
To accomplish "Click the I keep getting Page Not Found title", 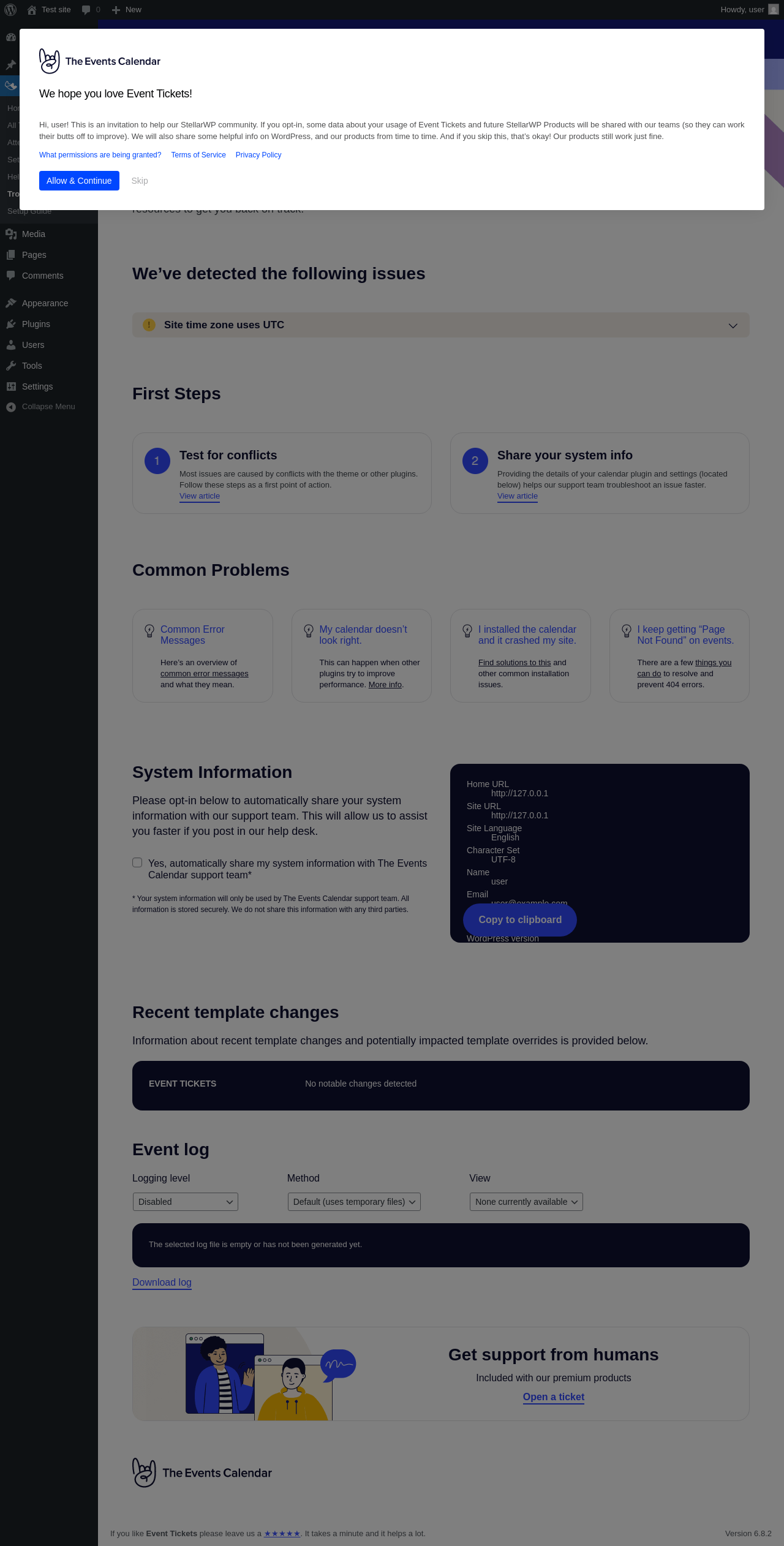I will (685, 635).
